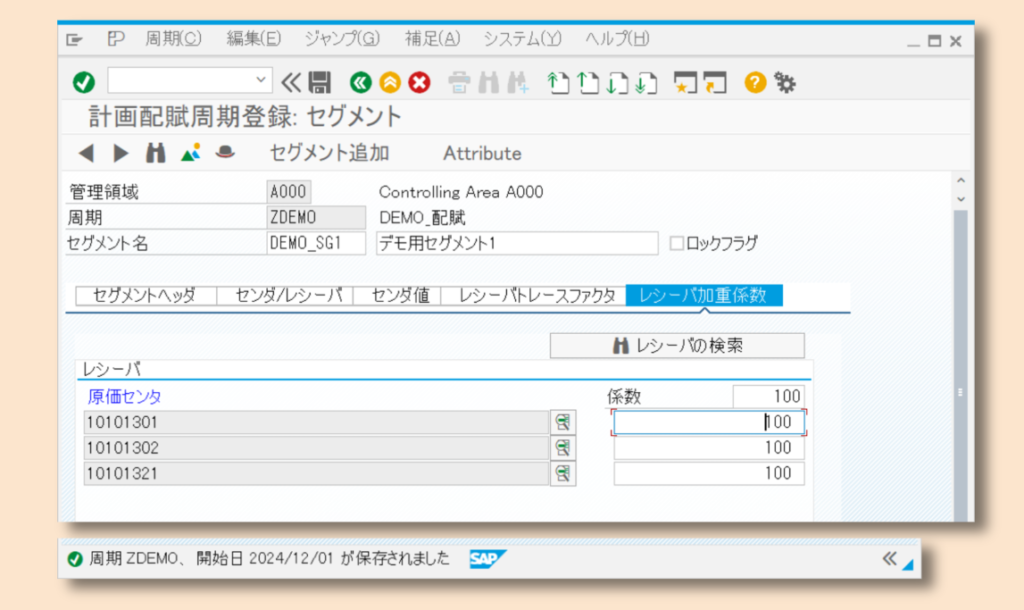Click the header 係数 field with 100
The width and height of the screenshot is (1024, 610).
point(768,396)
